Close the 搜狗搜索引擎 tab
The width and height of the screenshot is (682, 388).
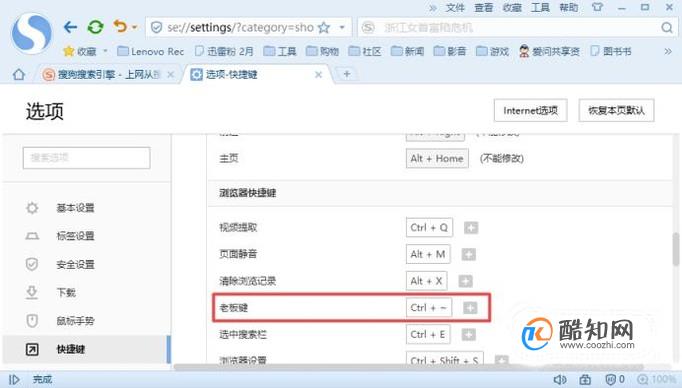pyautogui.click(x=170, y=75)
